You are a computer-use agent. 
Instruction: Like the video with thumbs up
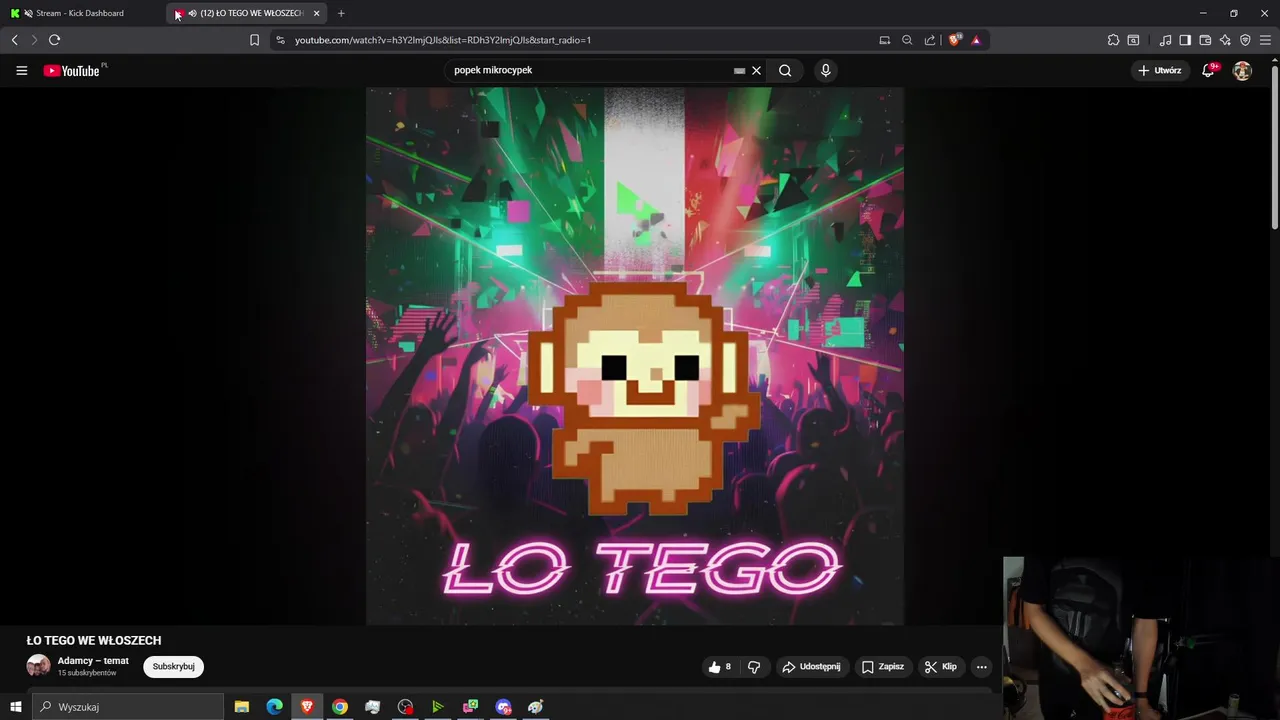[720, 667]
